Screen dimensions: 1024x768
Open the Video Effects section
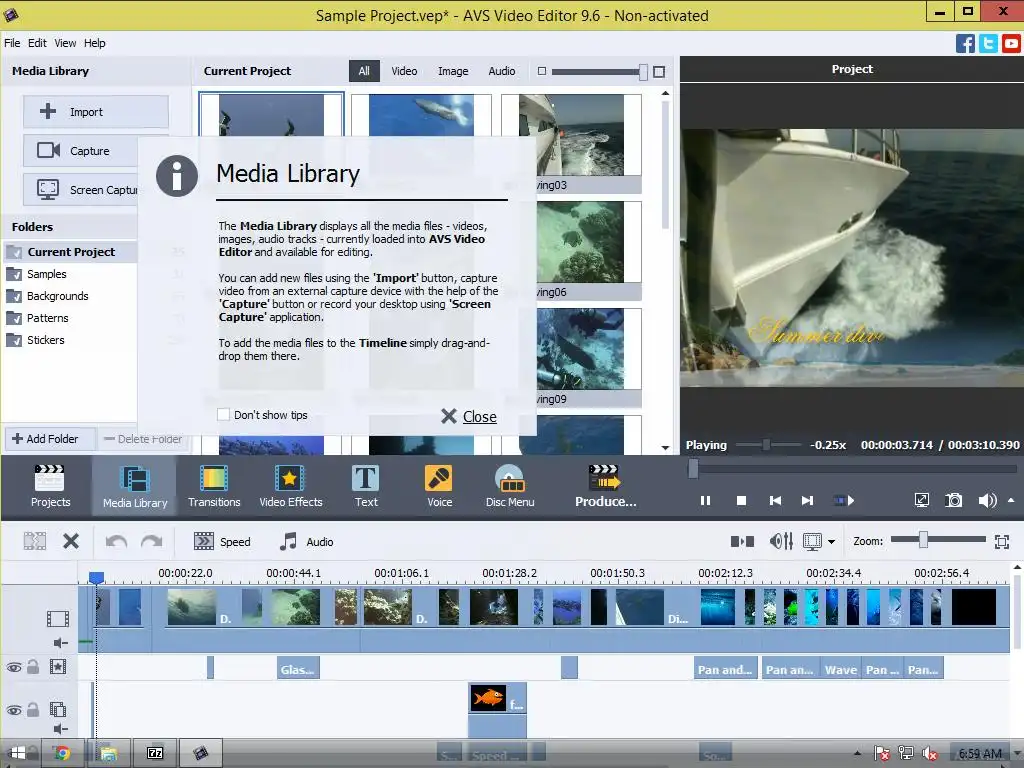[x=291, y=486]
